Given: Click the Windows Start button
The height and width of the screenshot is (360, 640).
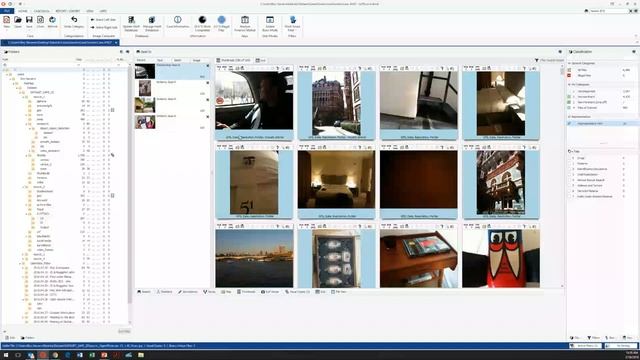Looking at the screenshot, I should (6, 355).
